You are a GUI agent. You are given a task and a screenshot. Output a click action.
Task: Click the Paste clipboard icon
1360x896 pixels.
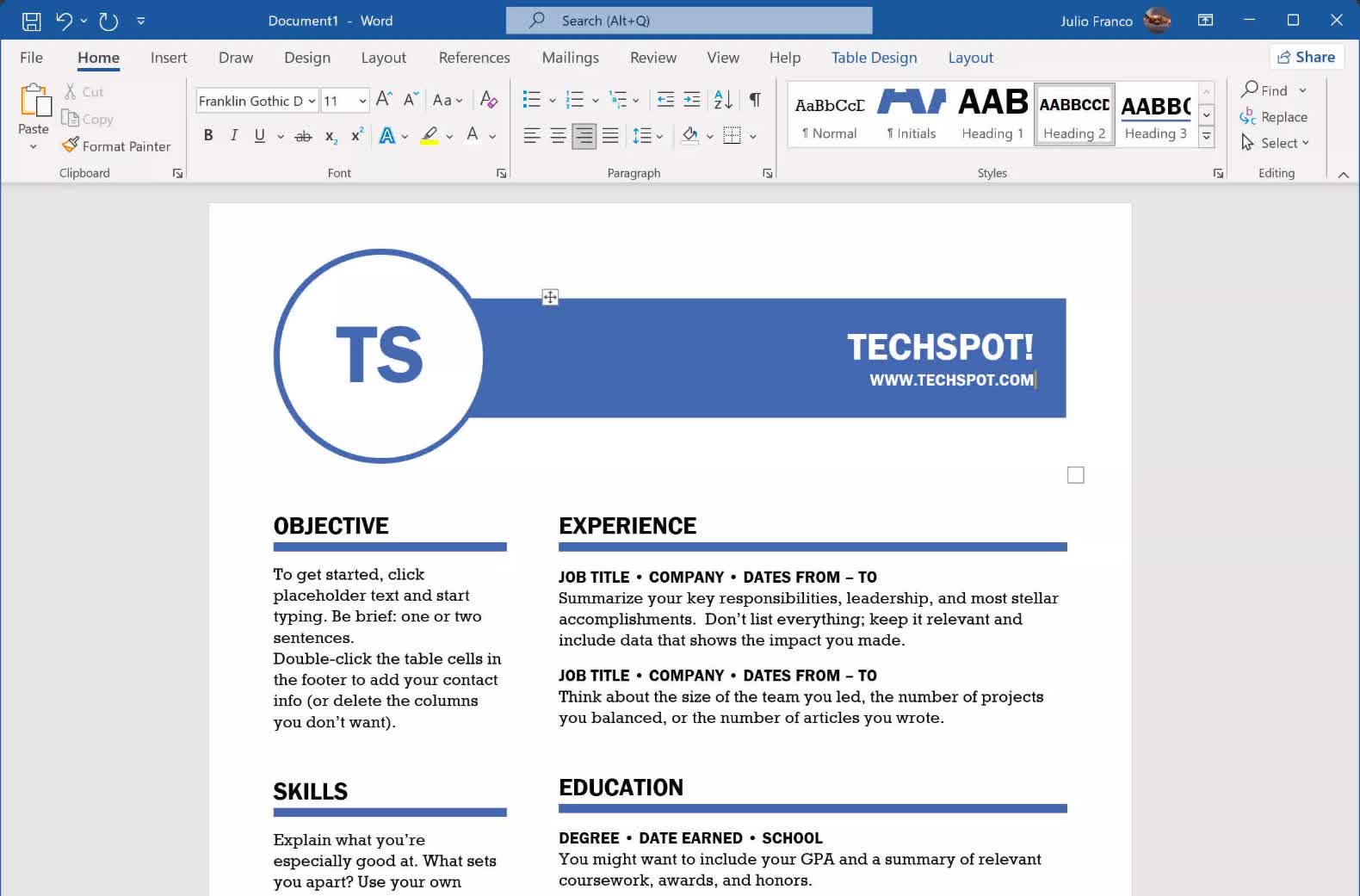point(34,101)
